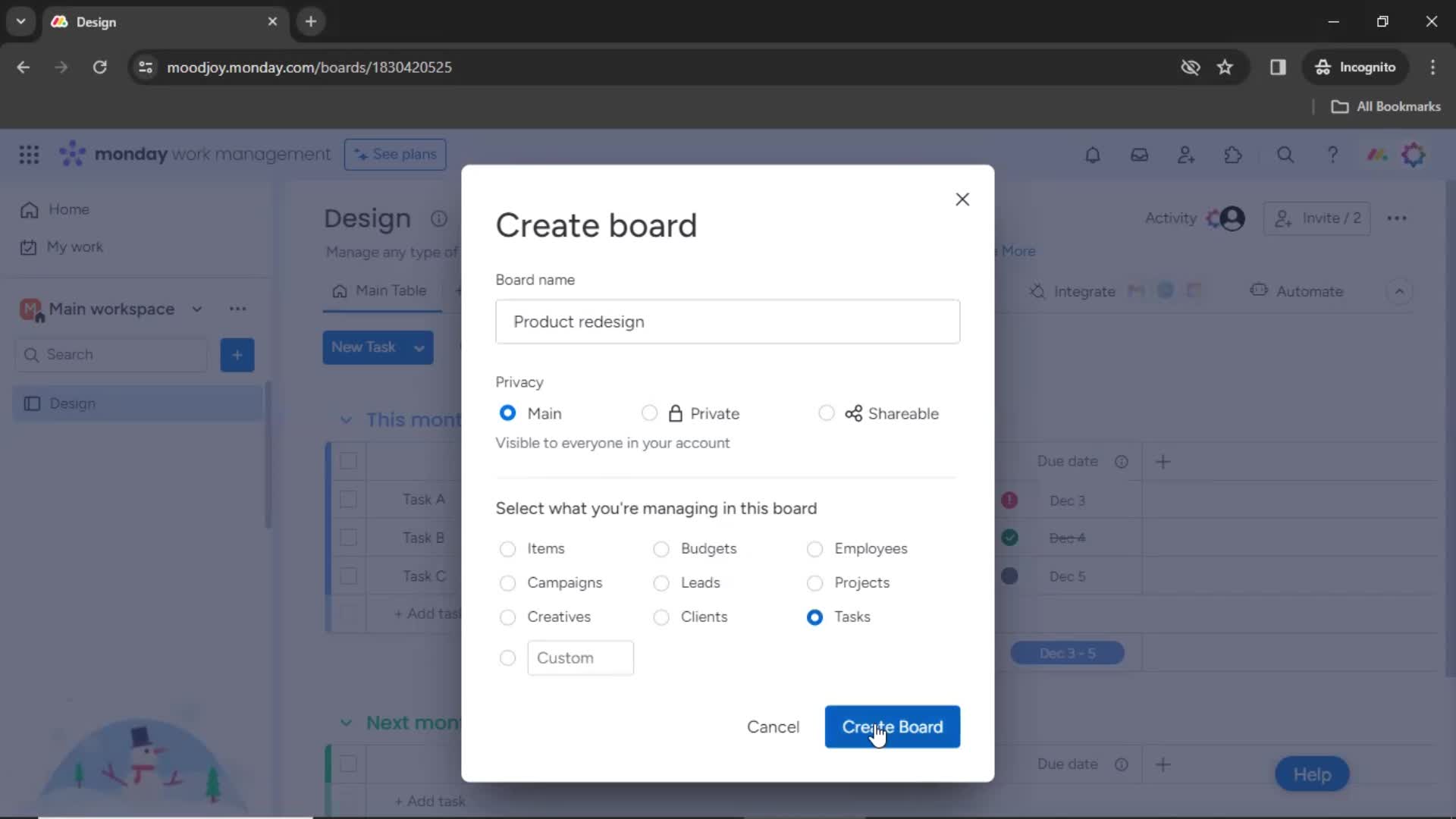The image size is (1456, 819).
Task: Click the Cancel button to dismiss dialog
Action: 773,726
